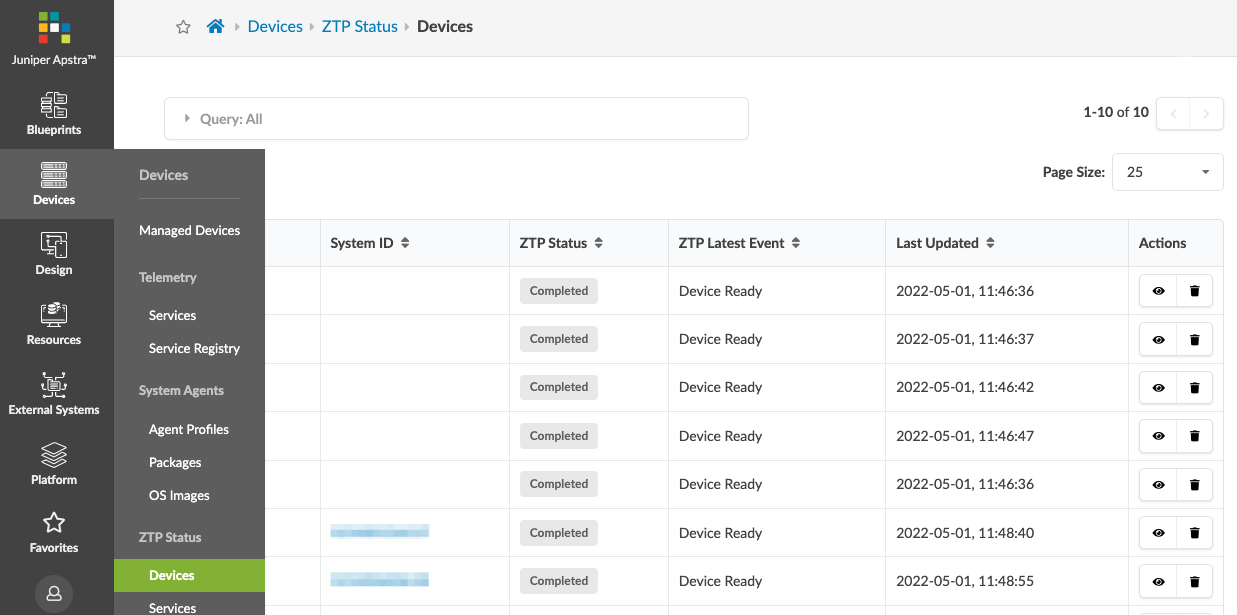View the device updated at 11:48:40

(1158, 533)
